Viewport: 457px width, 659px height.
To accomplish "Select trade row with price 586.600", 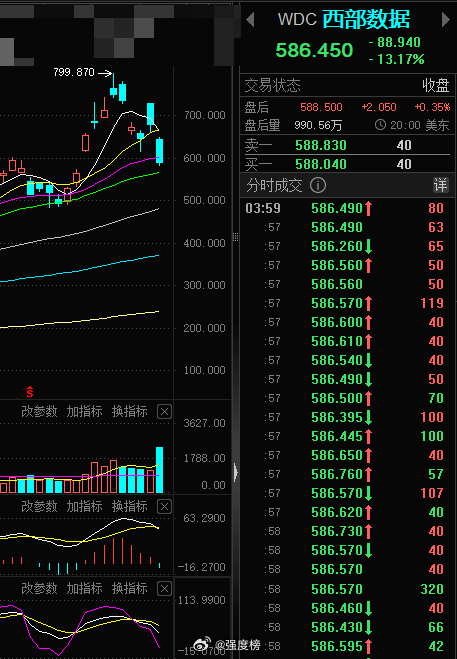I will pyautogui.click(x=347, y=322).
